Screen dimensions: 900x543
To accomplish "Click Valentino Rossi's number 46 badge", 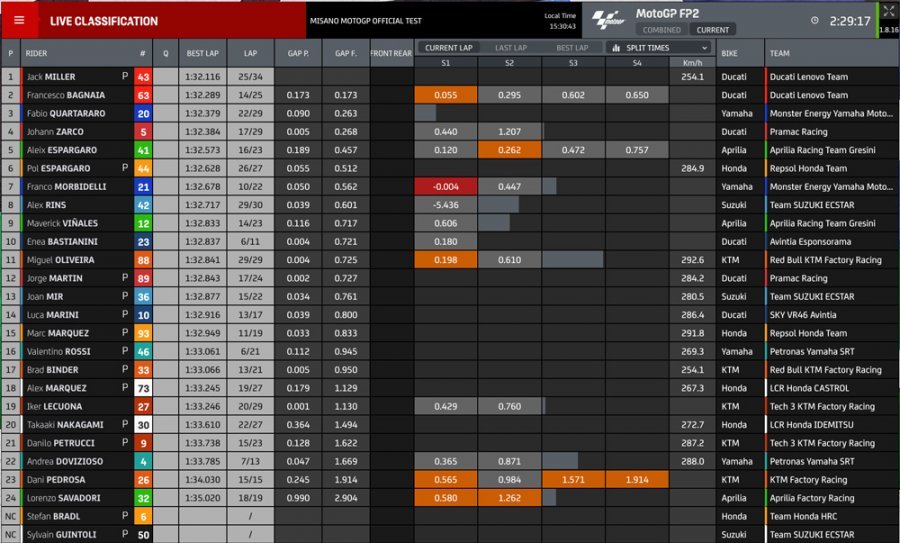I will [143, 351].
